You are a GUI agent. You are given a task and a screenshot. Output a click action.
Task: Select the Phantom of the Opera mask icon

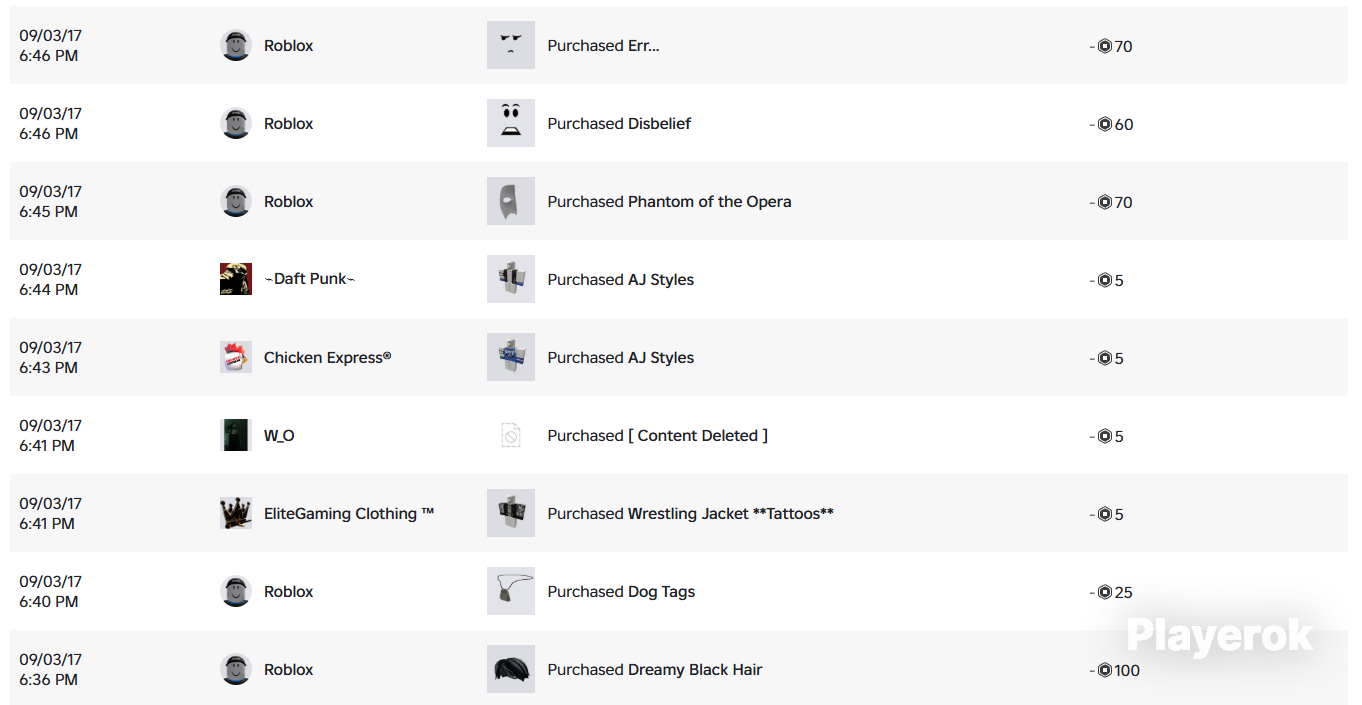pos(511,201)
